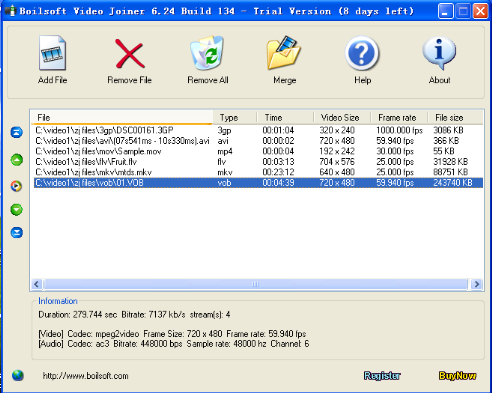Sort list by Frame rate column header
Image resolution: width=492 pixels, height=393 pixels.
(x=399, y=118)
